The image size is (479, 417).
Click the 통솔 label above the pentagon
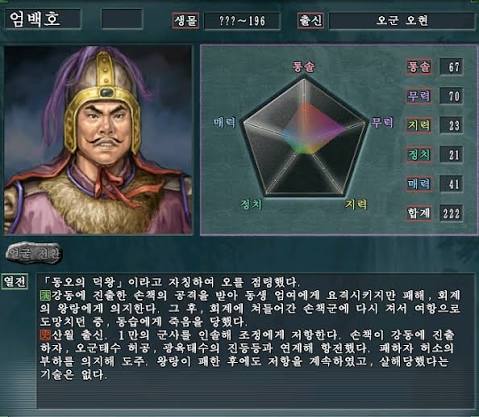tap(304, 67)
